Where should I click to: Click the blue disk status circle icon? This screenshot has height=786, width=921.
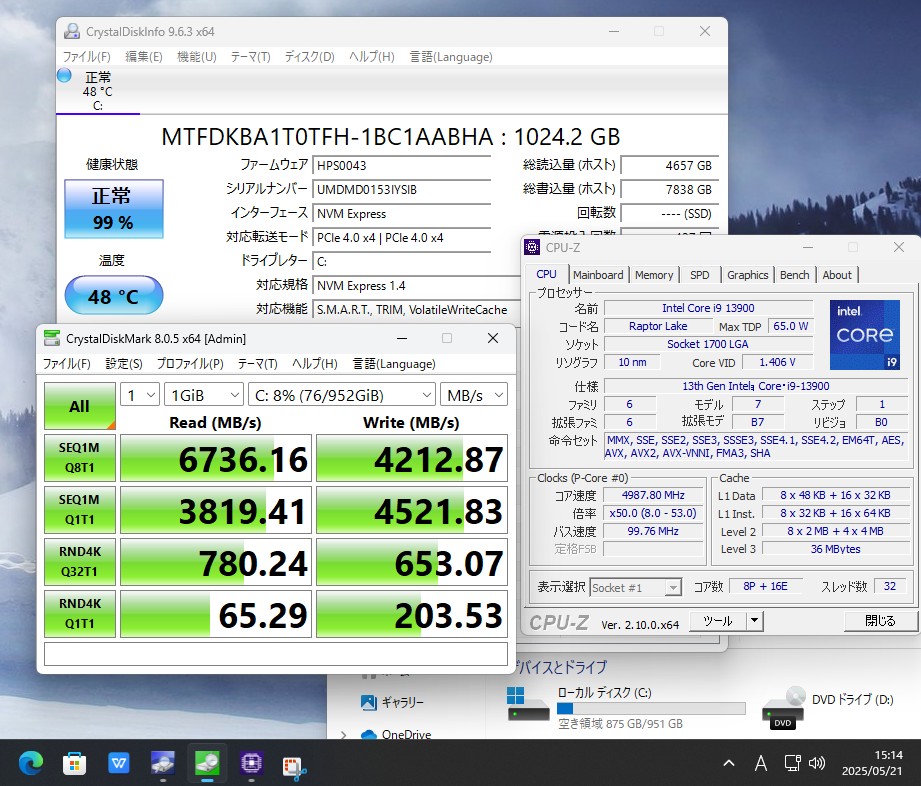(64, 75)
